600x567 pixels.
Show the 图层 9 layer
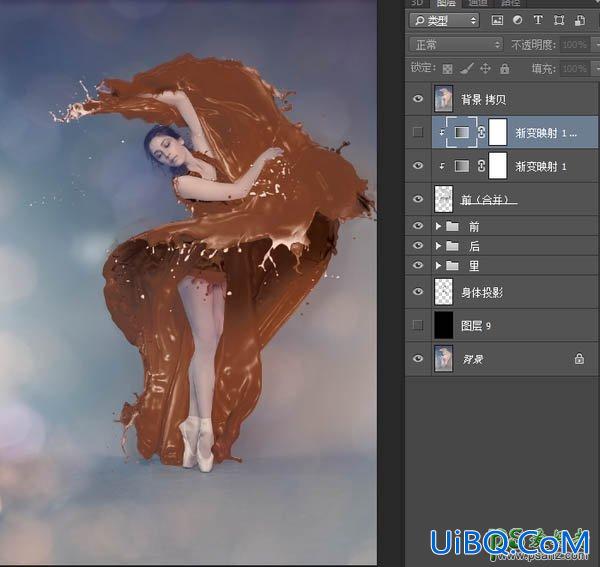tap(418, 325)
